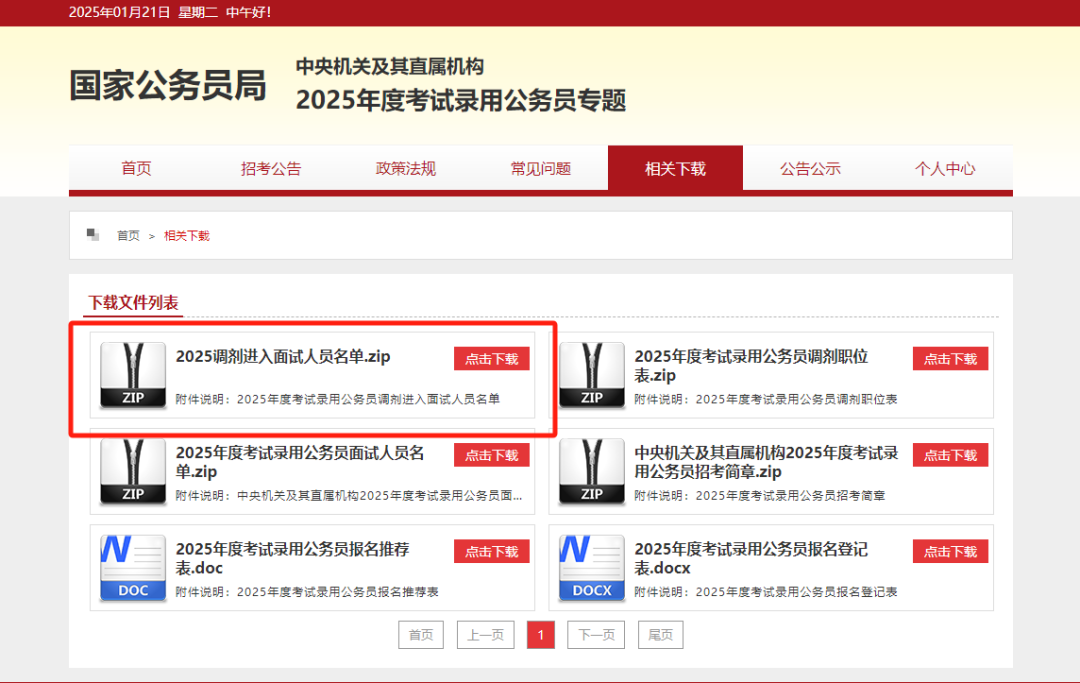Open 2025年度考试录用公务员报名推荐表.doc title link

[x=292, y=558]
